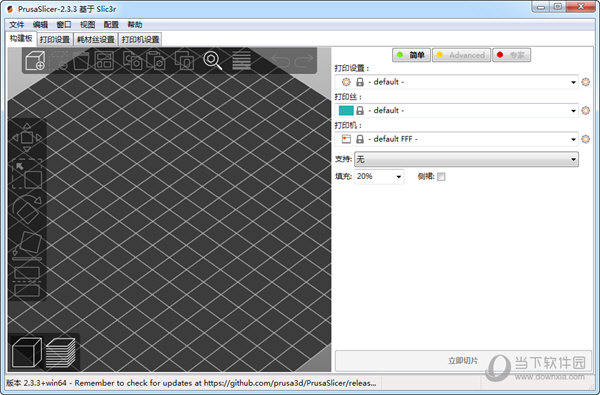Viewport: 600px width, 395px height.
Task: Expand the 填充 20% infill dropdown
Action: (379, 176)
